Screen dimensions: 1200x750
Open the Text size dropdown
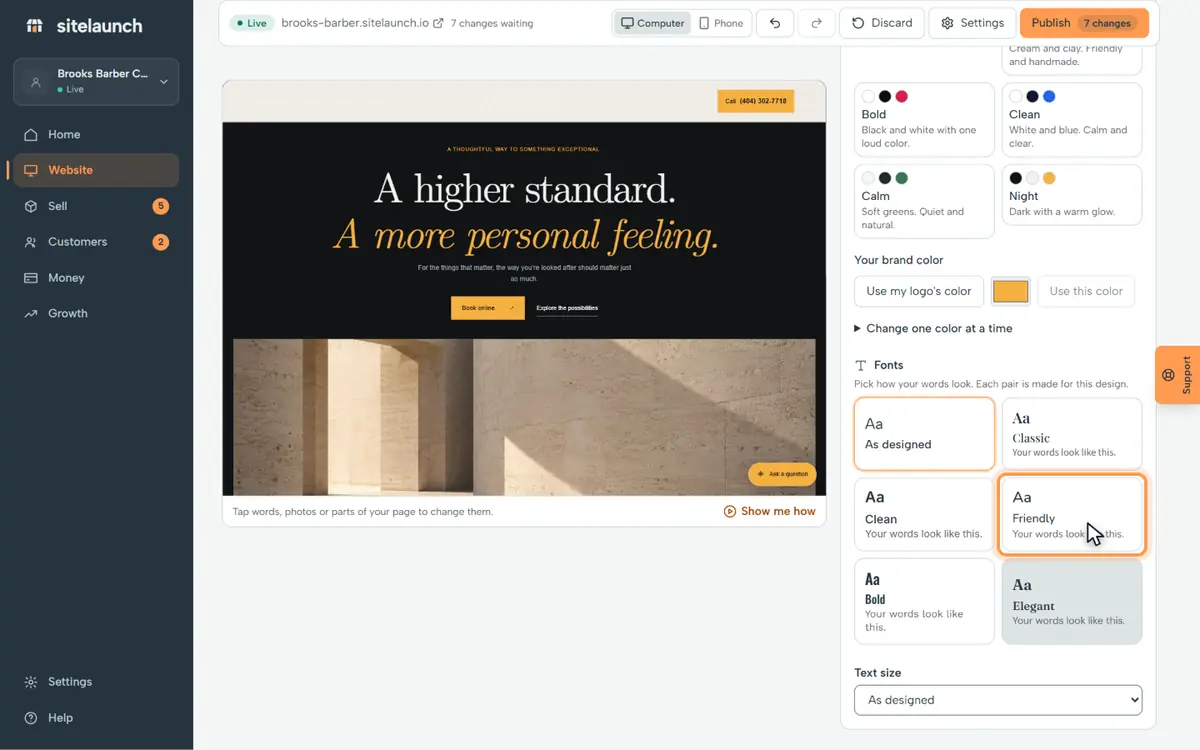point(998,700)
